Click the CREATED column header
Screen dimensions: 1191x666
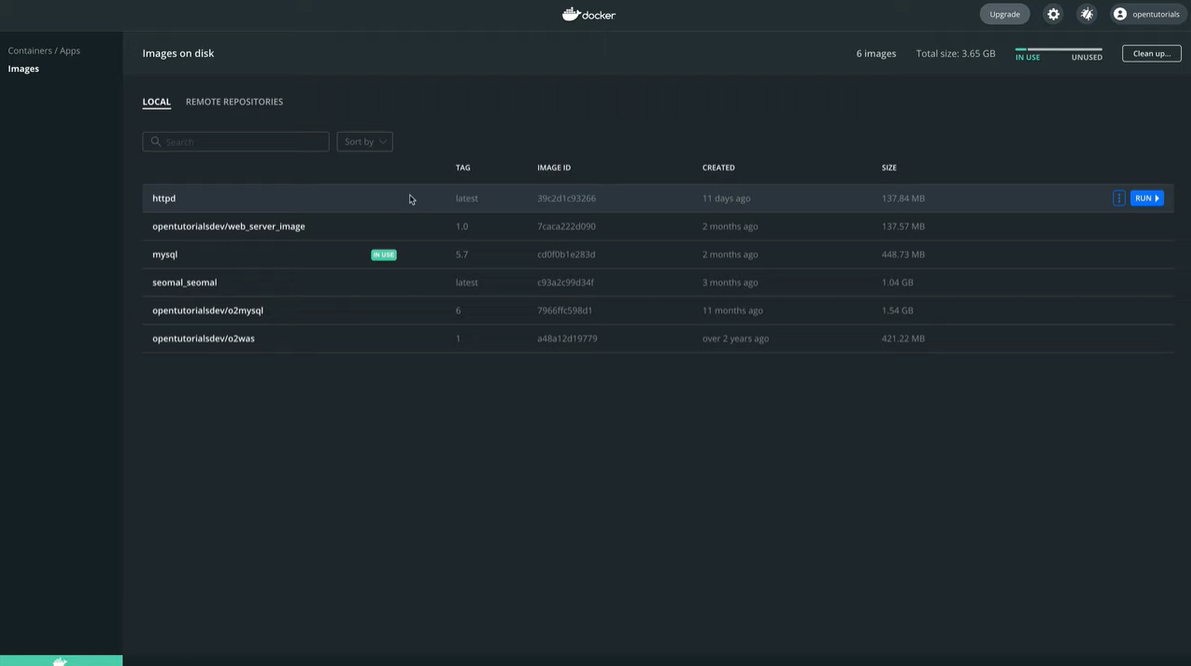pyautogui.click(x=719, y=168)
